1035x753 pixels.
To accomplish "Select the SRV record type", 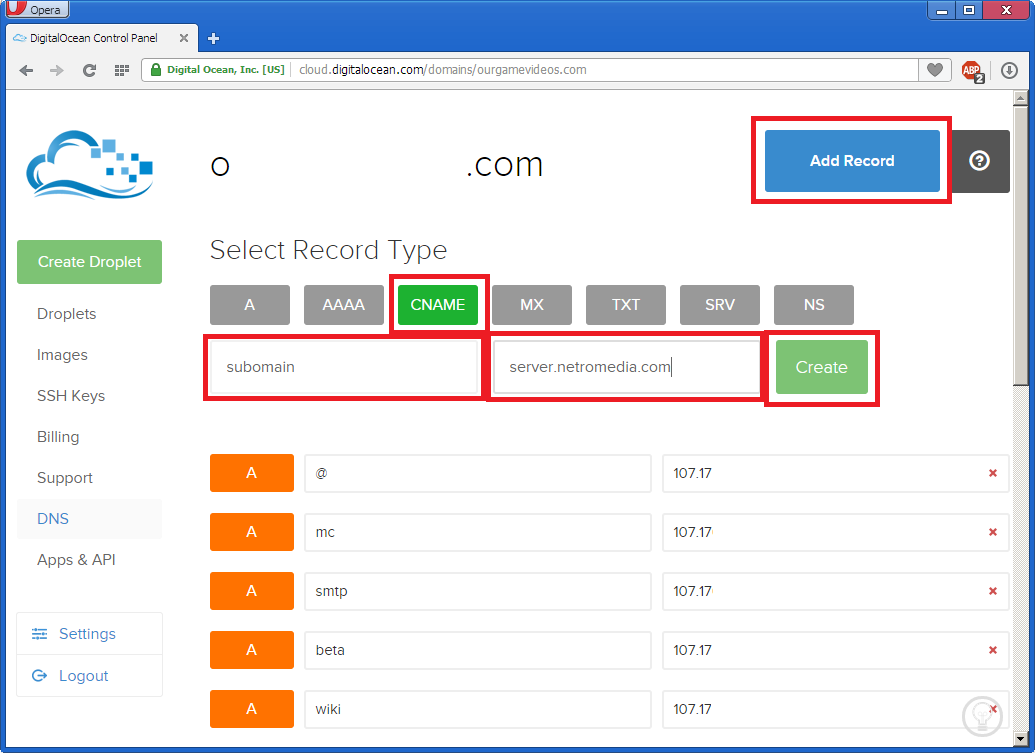I will click(x=719, y=305).
